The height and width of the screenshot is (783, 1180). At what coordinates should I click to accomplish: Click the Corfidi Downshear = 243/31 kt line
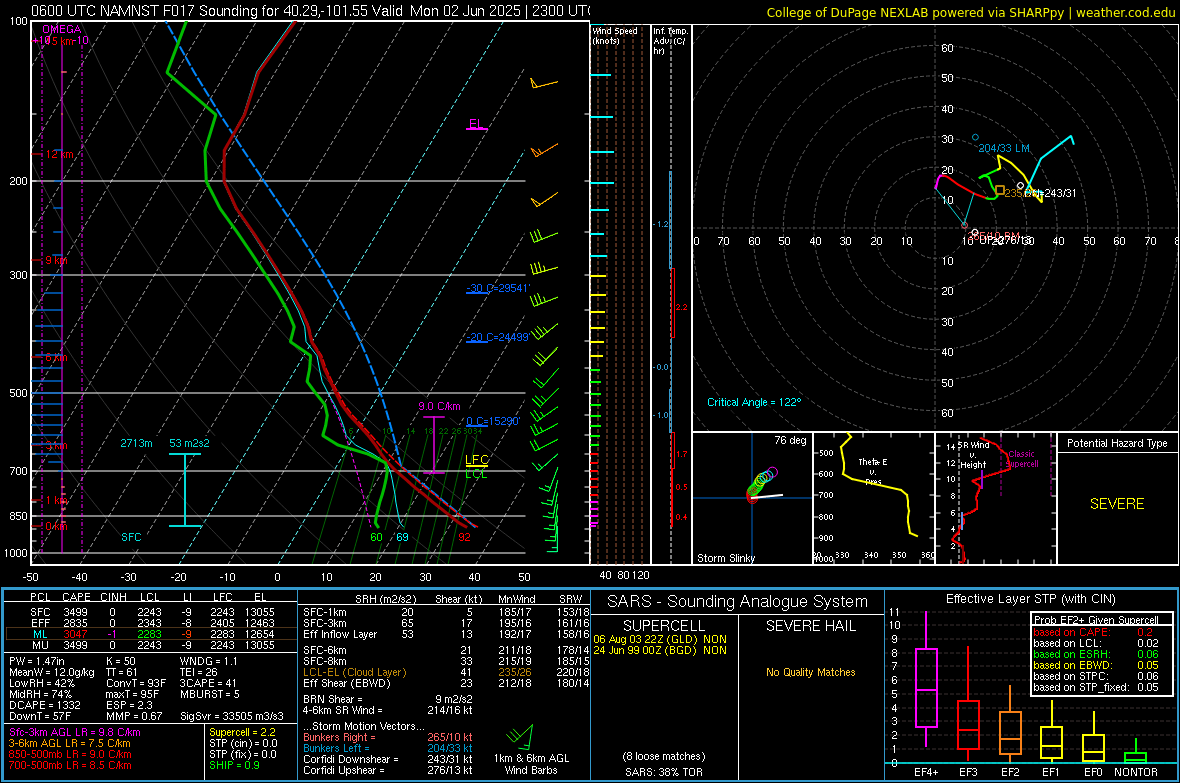click(x=388, y=759)
